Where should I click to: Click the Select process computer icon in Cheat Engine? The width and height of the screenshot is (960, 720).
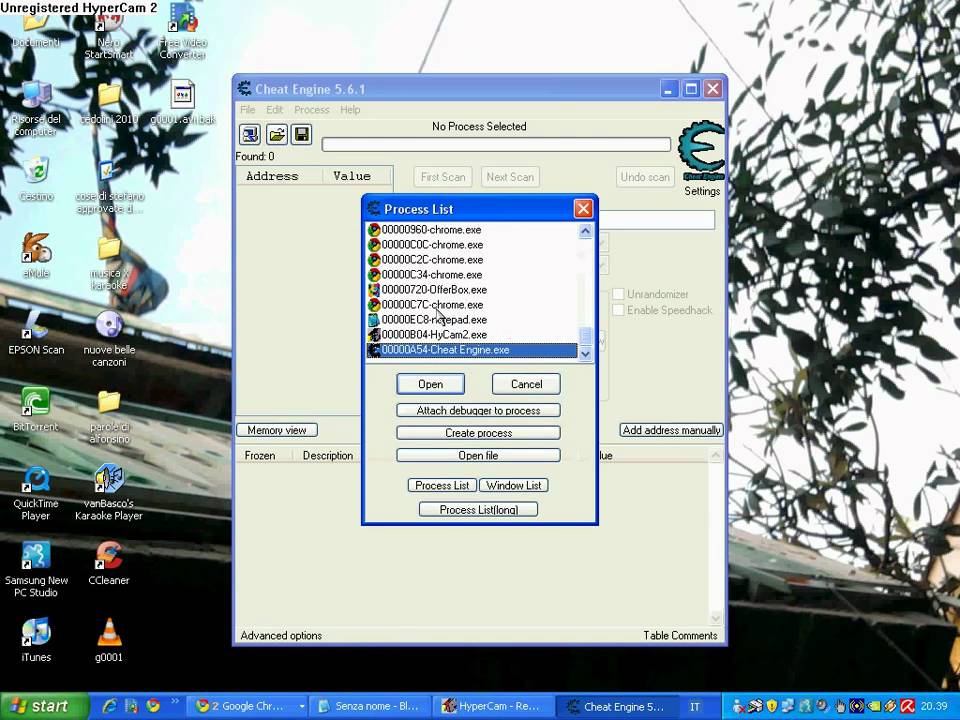pyautogui.click(x=250, y=135)
